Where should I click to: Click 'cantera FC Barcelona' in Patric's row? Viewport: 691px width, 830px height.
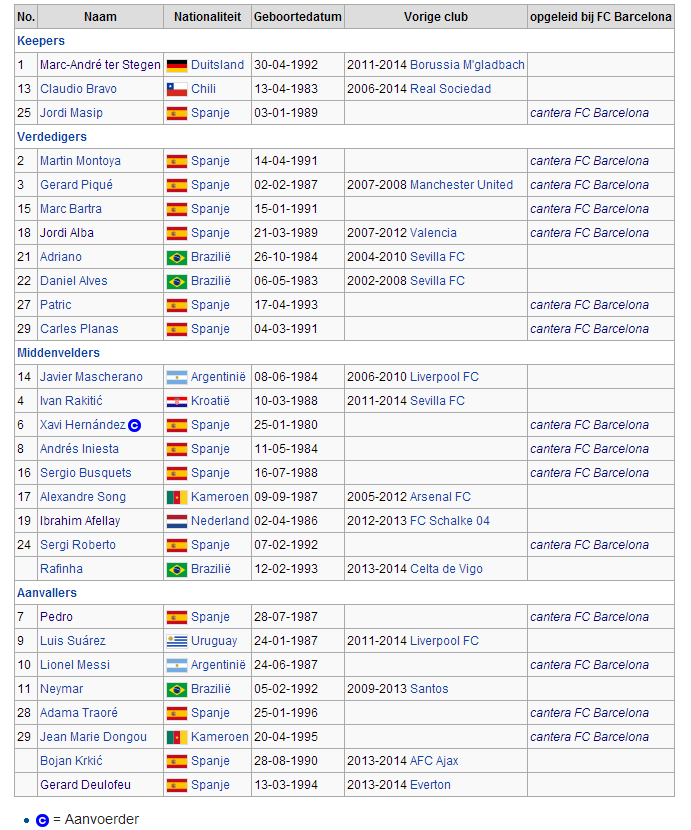pyautogui.click(x=589, y=305)
